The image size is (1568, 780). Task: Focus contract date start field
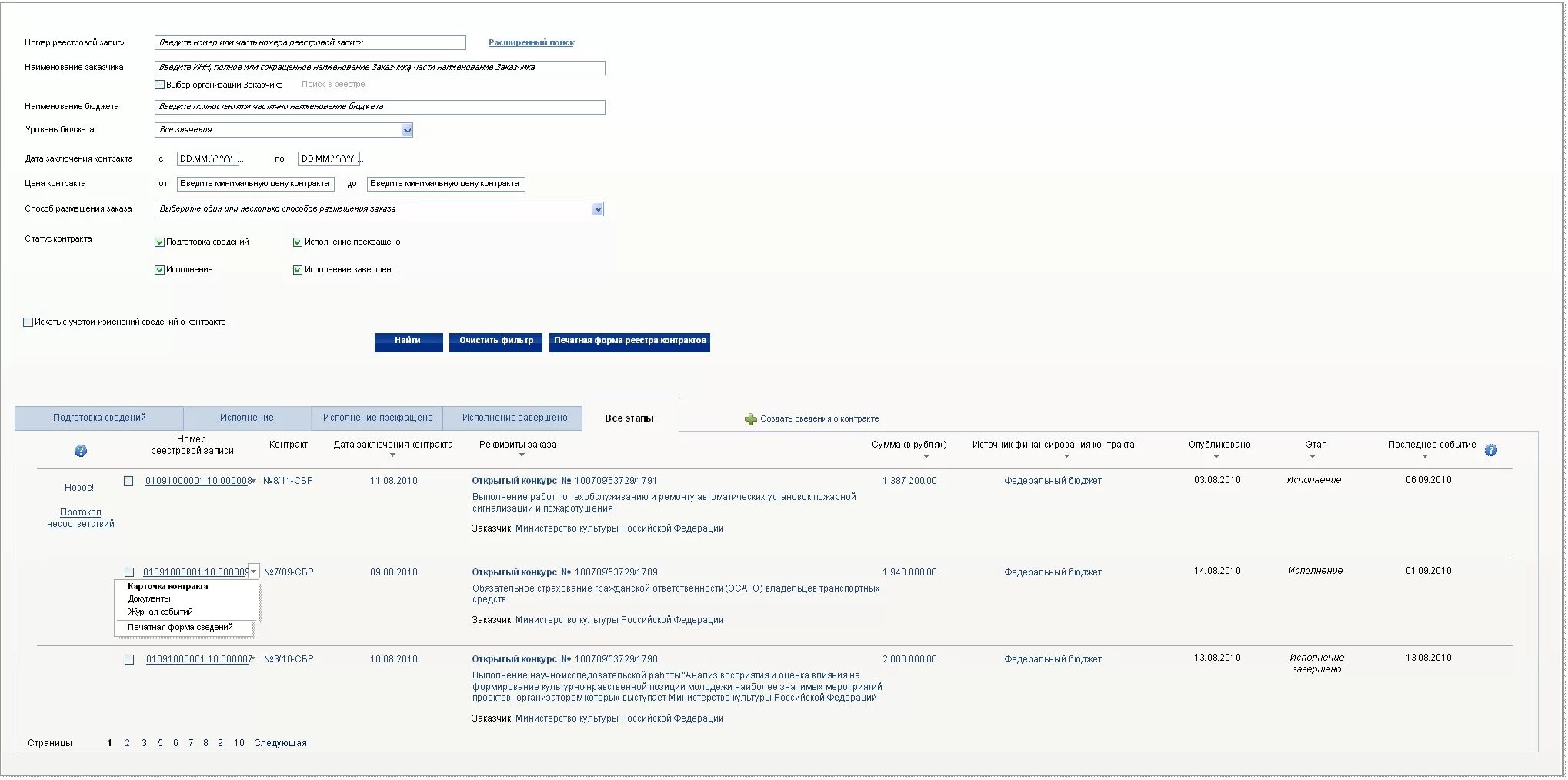point(208,159)
